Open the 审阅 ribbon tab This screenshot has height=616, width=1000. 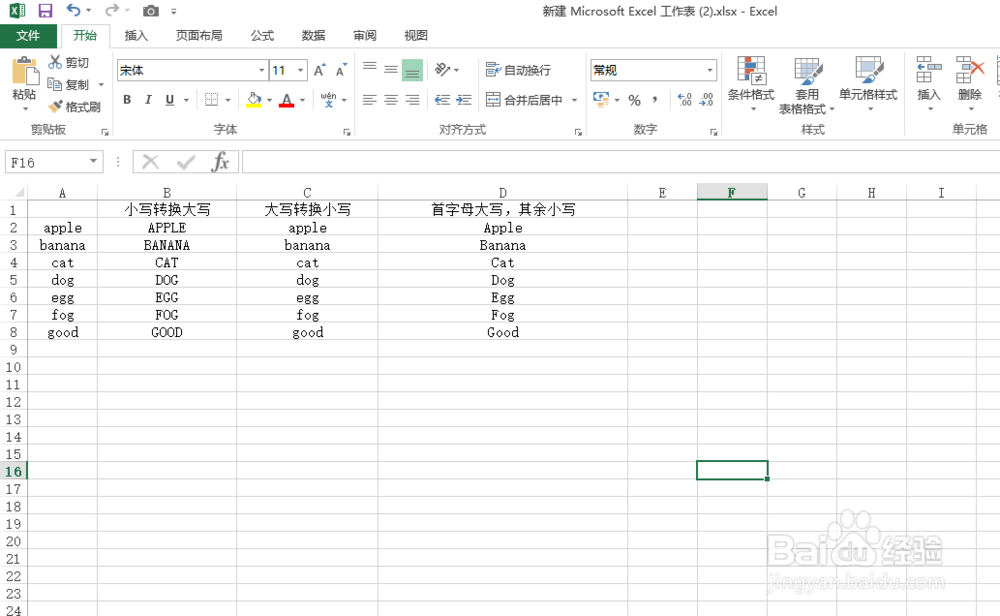(x=364, y=35)
